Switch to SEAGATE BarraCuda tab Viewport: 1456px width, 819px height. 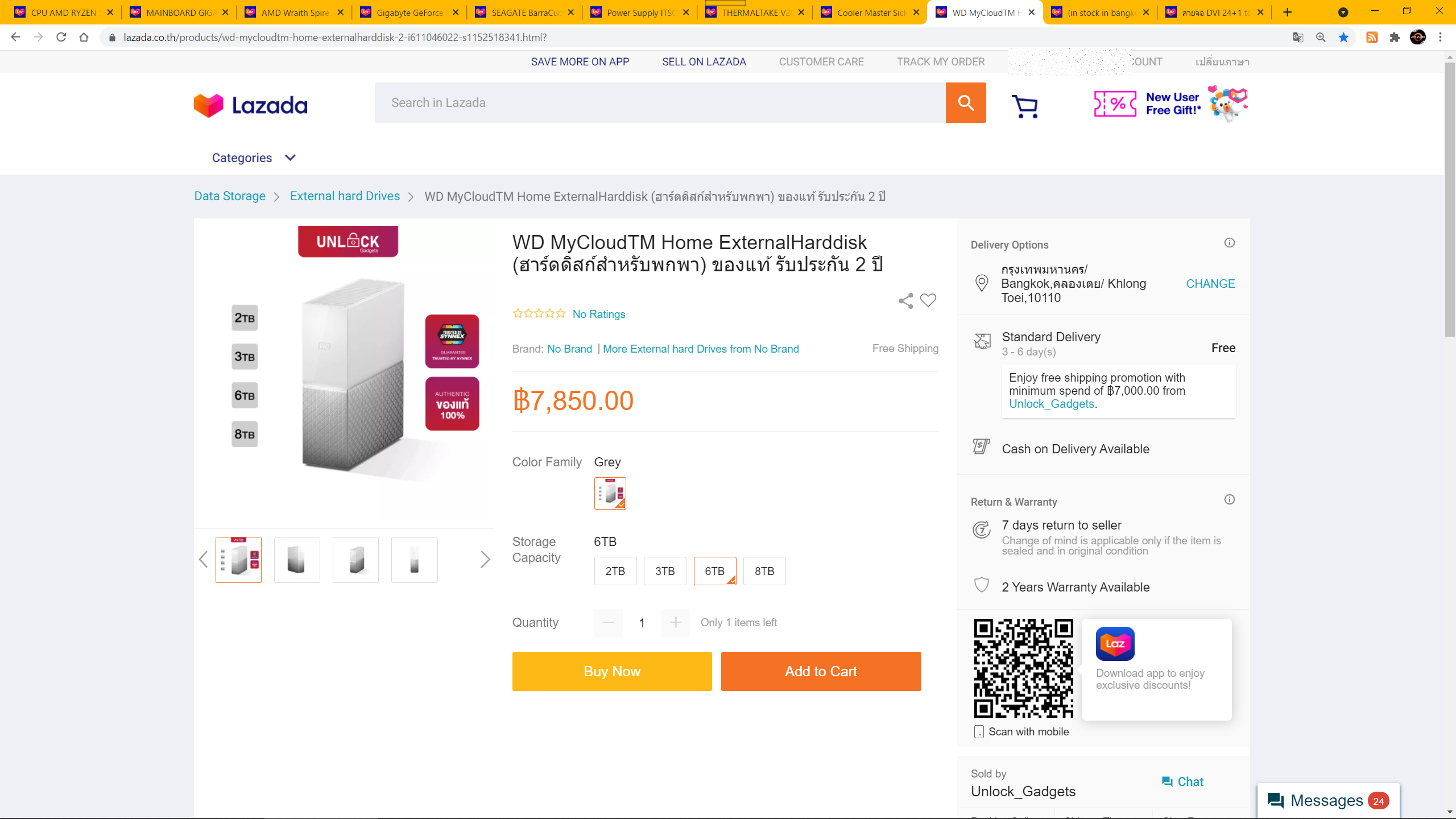(x=524, y=13)
